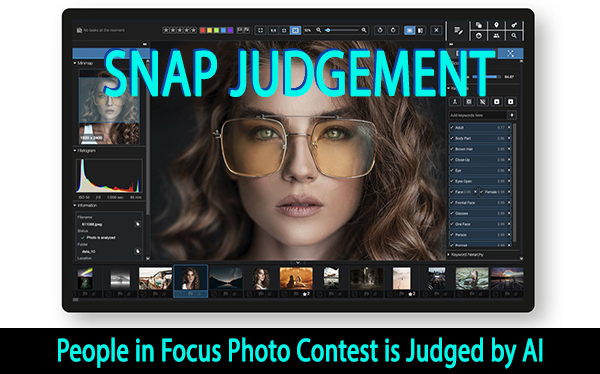The width and height of the screenshot is (600, 374).
Task: Click the fit-to-screen zoom icon highlighted in blue
Action: [x=295, y=30]
